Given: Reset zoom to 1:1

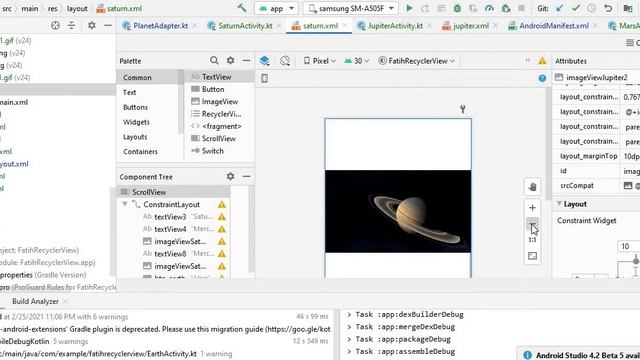Looking at the screenshot, I should [x=532, y=240].
